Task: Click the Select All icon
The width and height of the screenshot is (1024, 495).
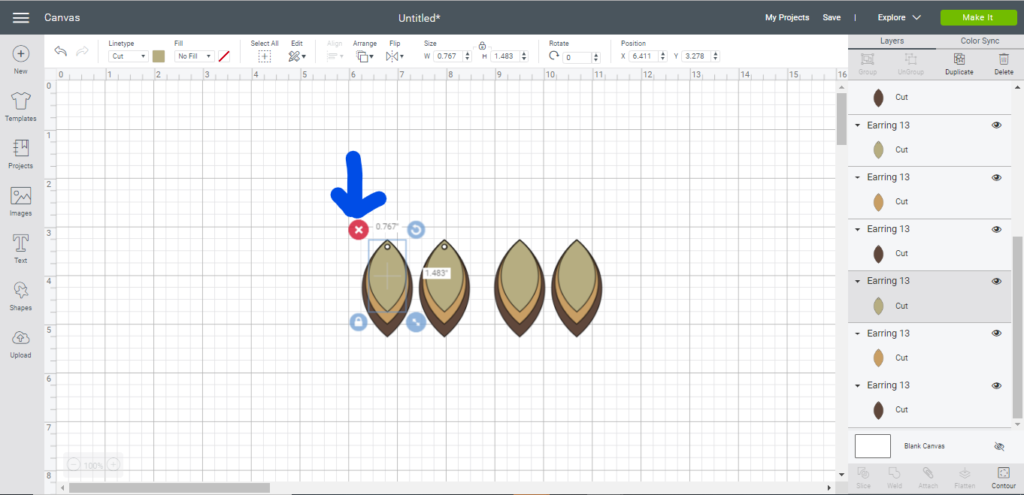Action: click(x=264, y=57)
